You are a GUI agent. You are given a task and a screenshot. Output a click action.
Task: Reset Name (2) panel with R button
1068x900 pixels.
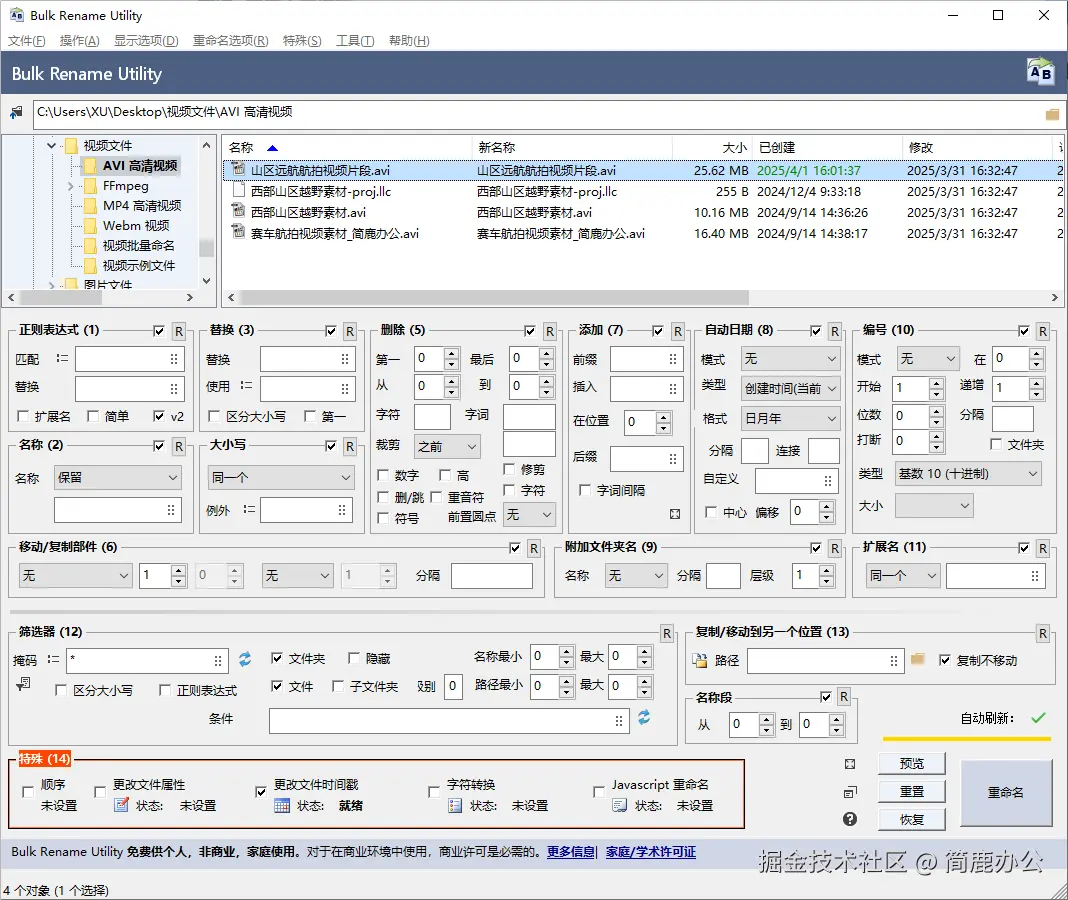click(x=178, y=446)
